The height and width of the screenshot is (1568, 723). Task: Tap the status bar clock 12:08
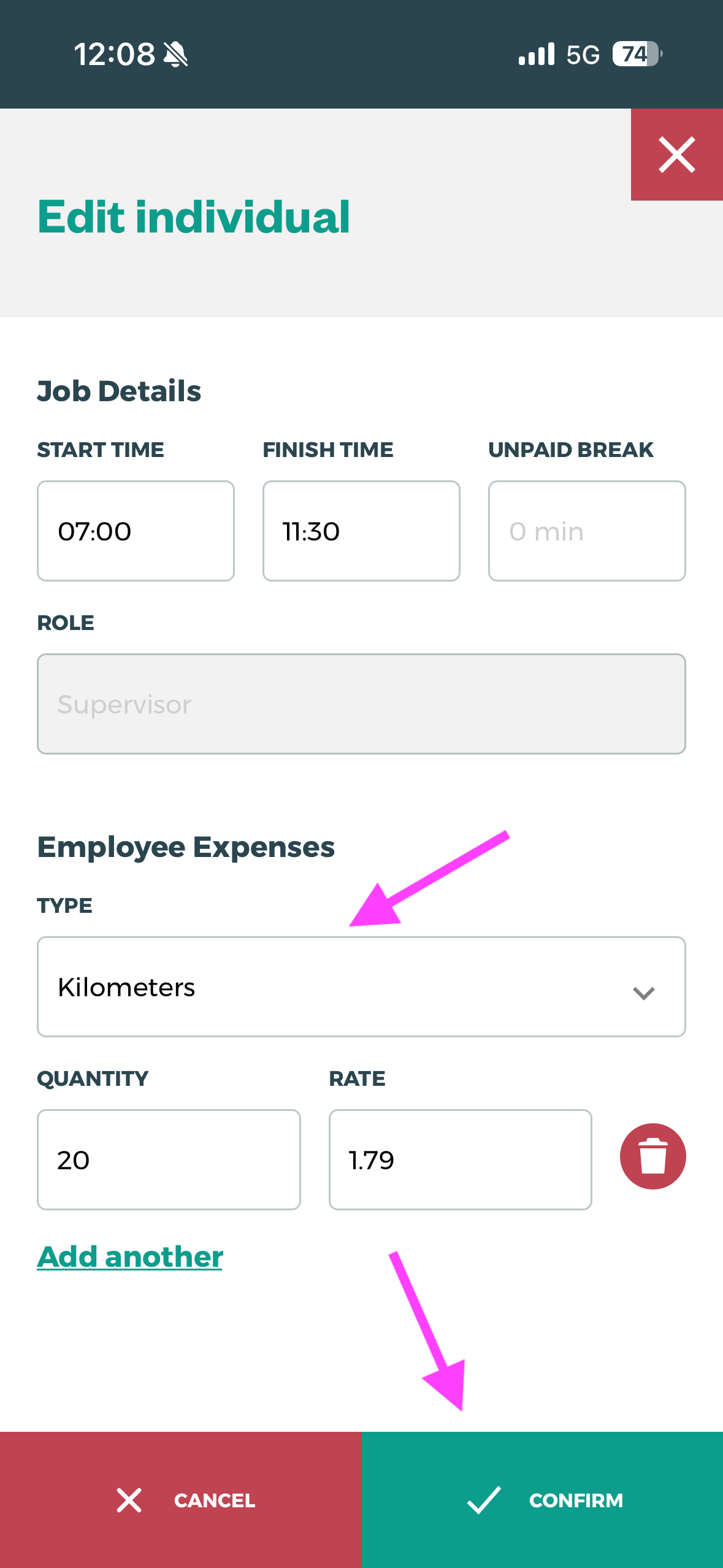coord(115,55)
